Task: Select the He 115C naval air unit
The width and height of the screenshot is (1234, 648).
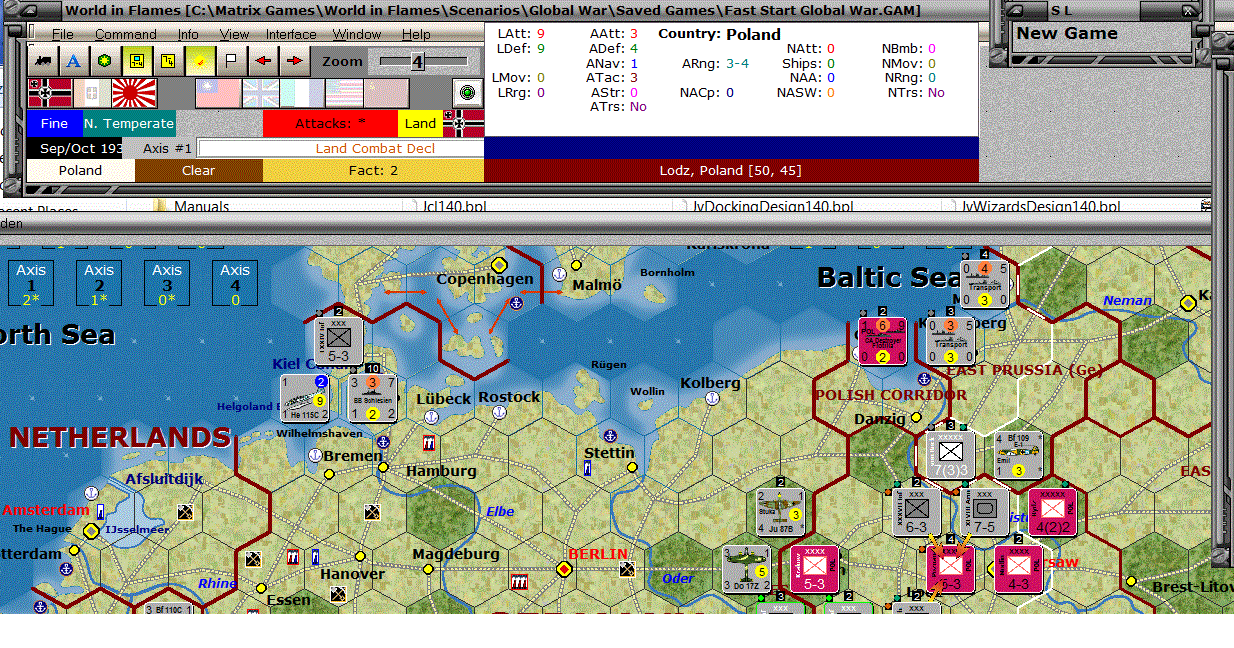Action: [304, 398]
